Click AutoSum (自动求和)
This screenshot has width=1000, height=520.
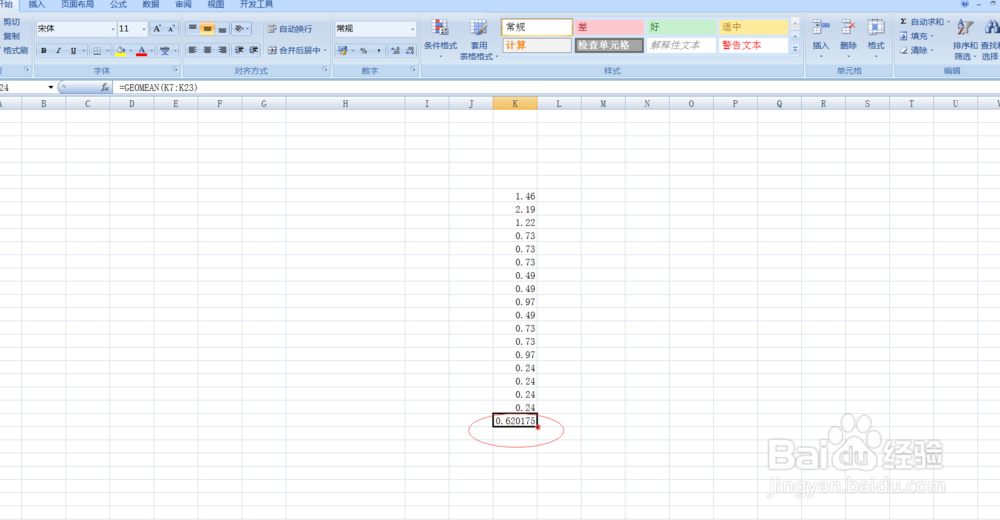[x=923, y=22]
